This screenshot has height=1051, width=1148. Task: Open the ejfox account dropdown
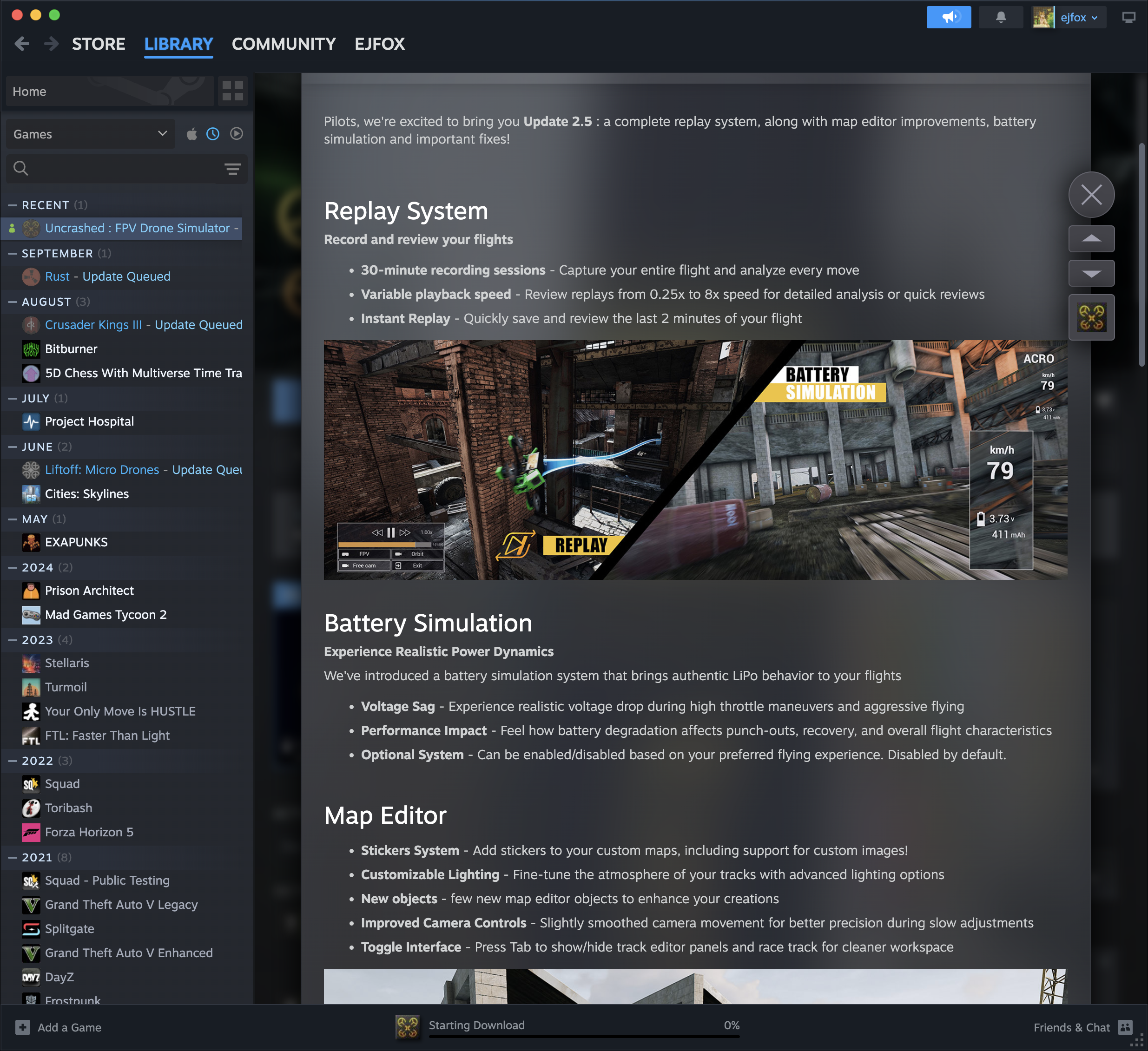[x=1076, y=17]
